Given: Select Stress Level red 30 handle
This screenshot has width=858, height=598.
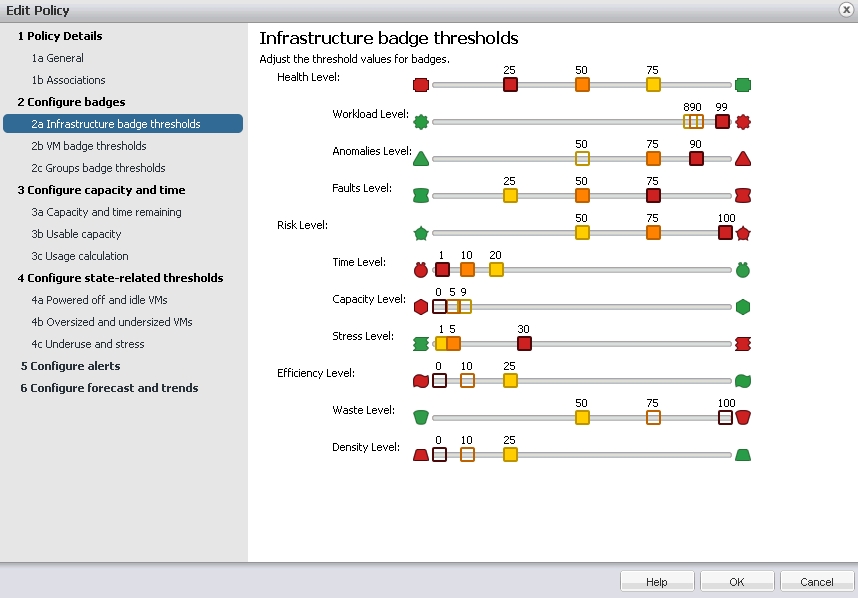Looking at the screenshot, I should [524, 344].
